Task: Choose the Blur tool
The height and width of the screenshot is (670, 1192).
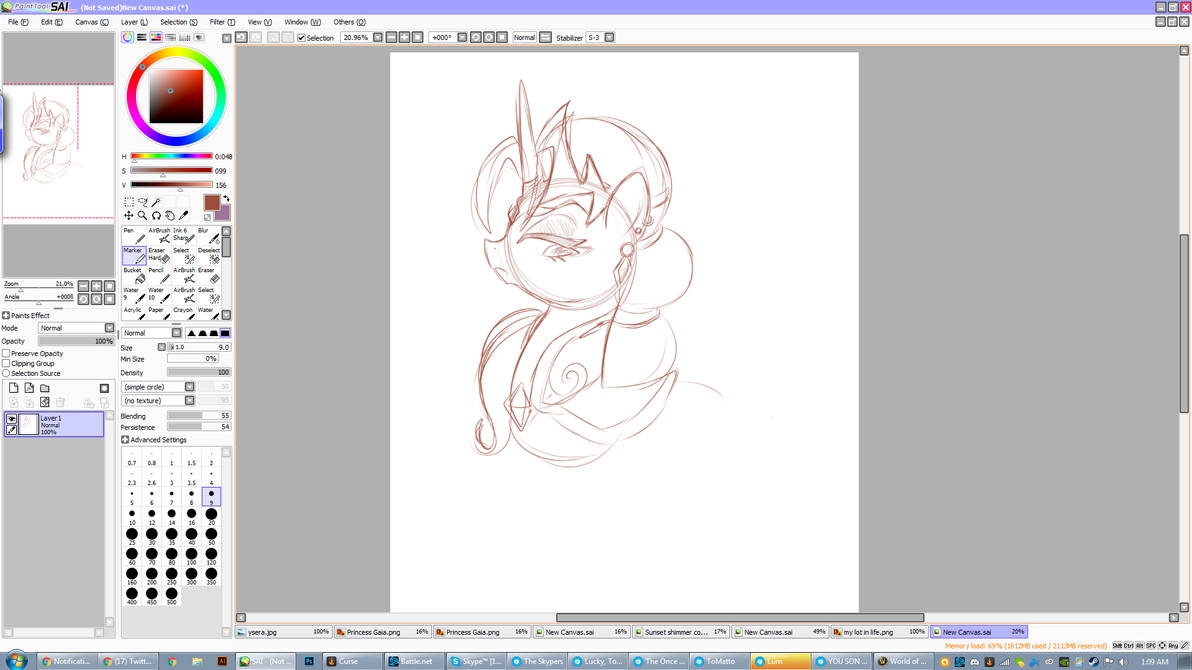Action: 208,235
